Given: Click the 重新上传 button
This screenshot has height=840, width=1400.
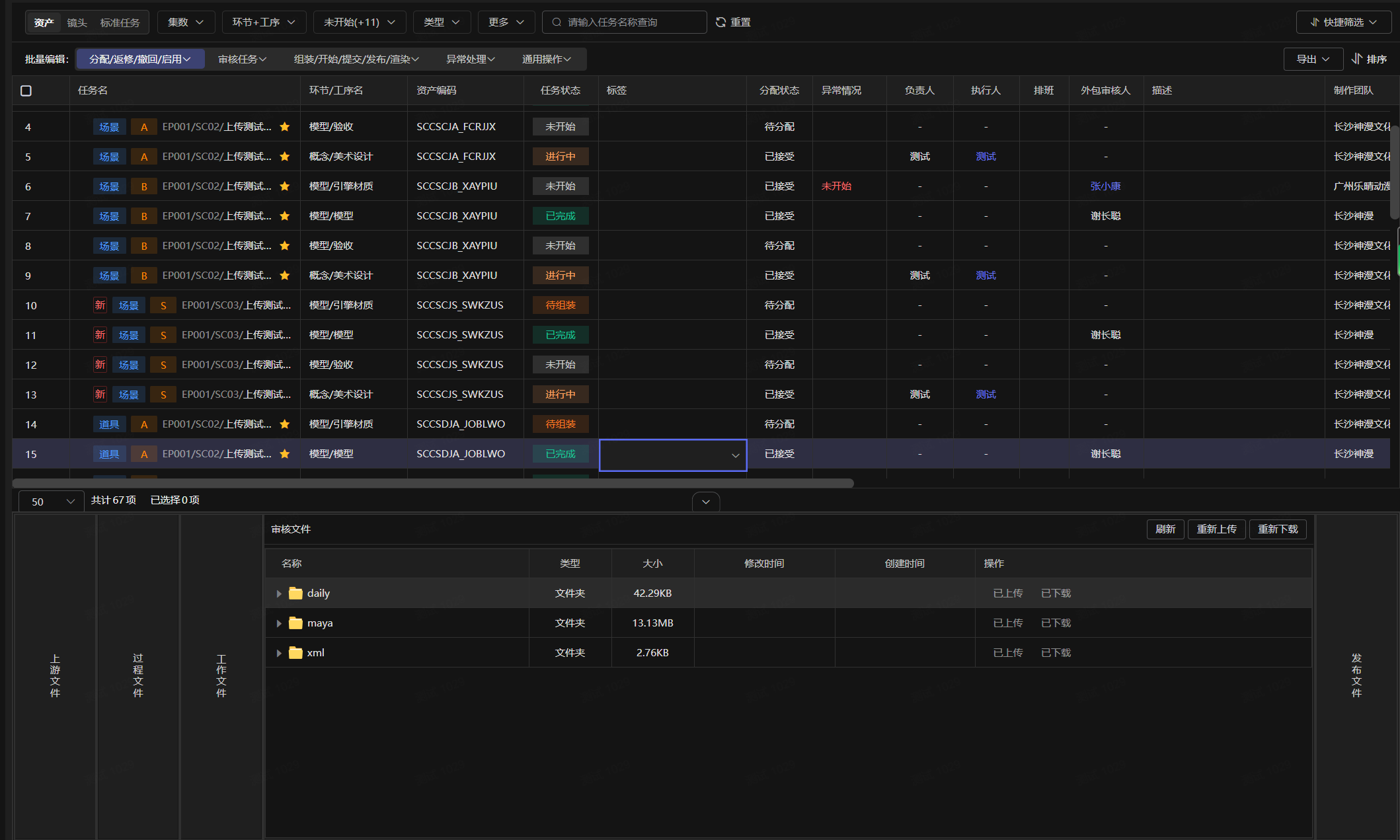Looking at the screenshot, I should tap(1216, 529).
